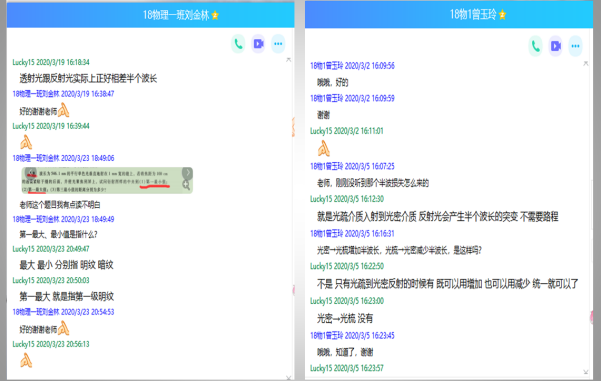Start voice call with 刘金林
The image size is (602, 381).
click(238, 44)
